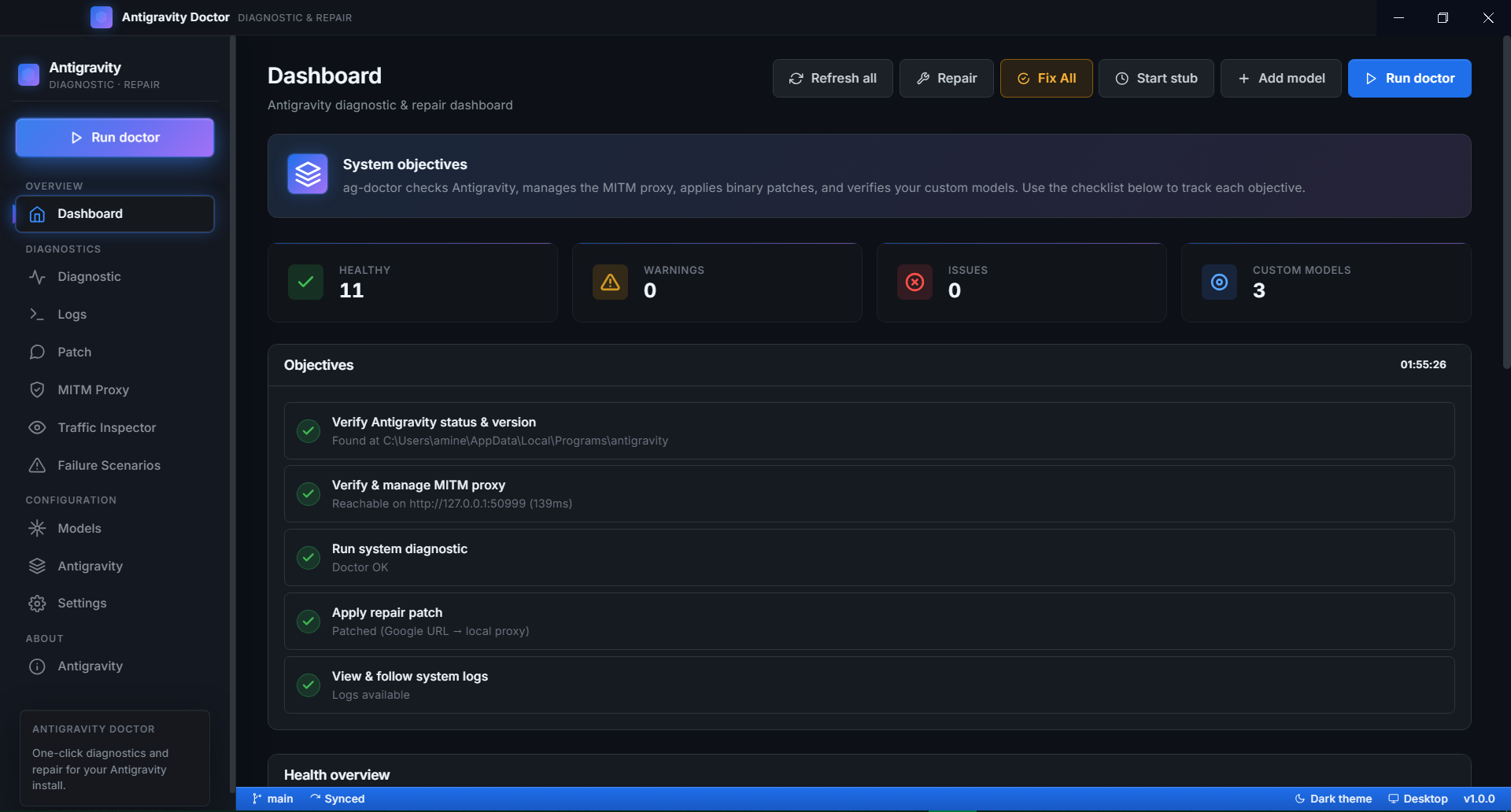Image resolution: width=1511 pixels, height=812 pixels.
Task: Click the header blue Run doctor button
Action: (x=1409, y=79)
